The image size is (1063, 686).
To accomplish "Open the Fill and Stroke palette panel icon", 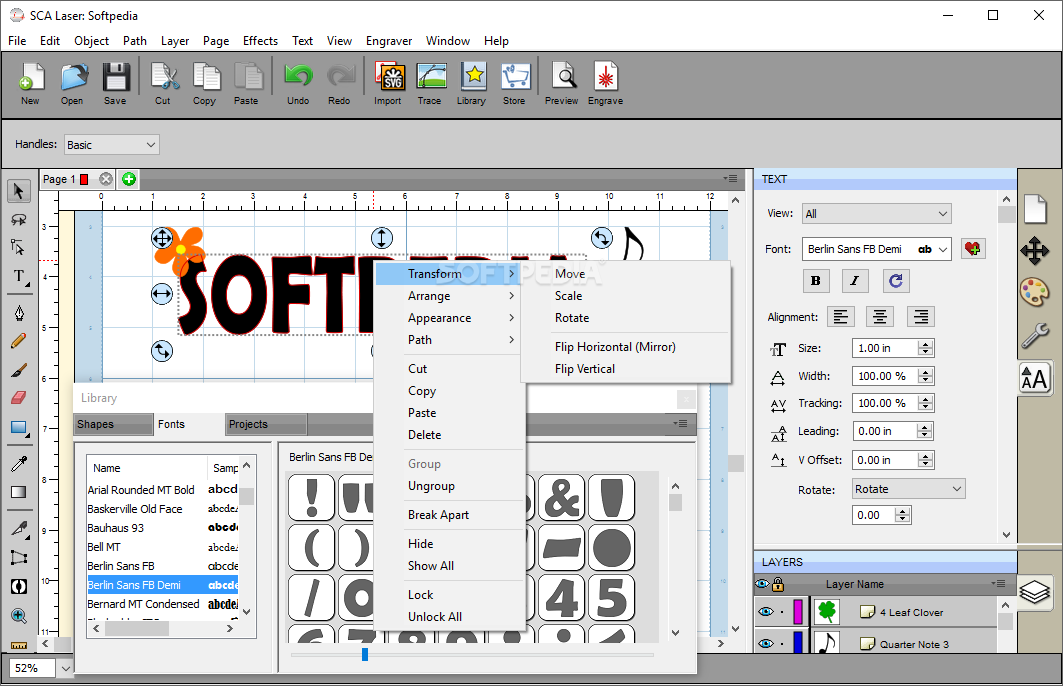I will (x=1035, y=292).
